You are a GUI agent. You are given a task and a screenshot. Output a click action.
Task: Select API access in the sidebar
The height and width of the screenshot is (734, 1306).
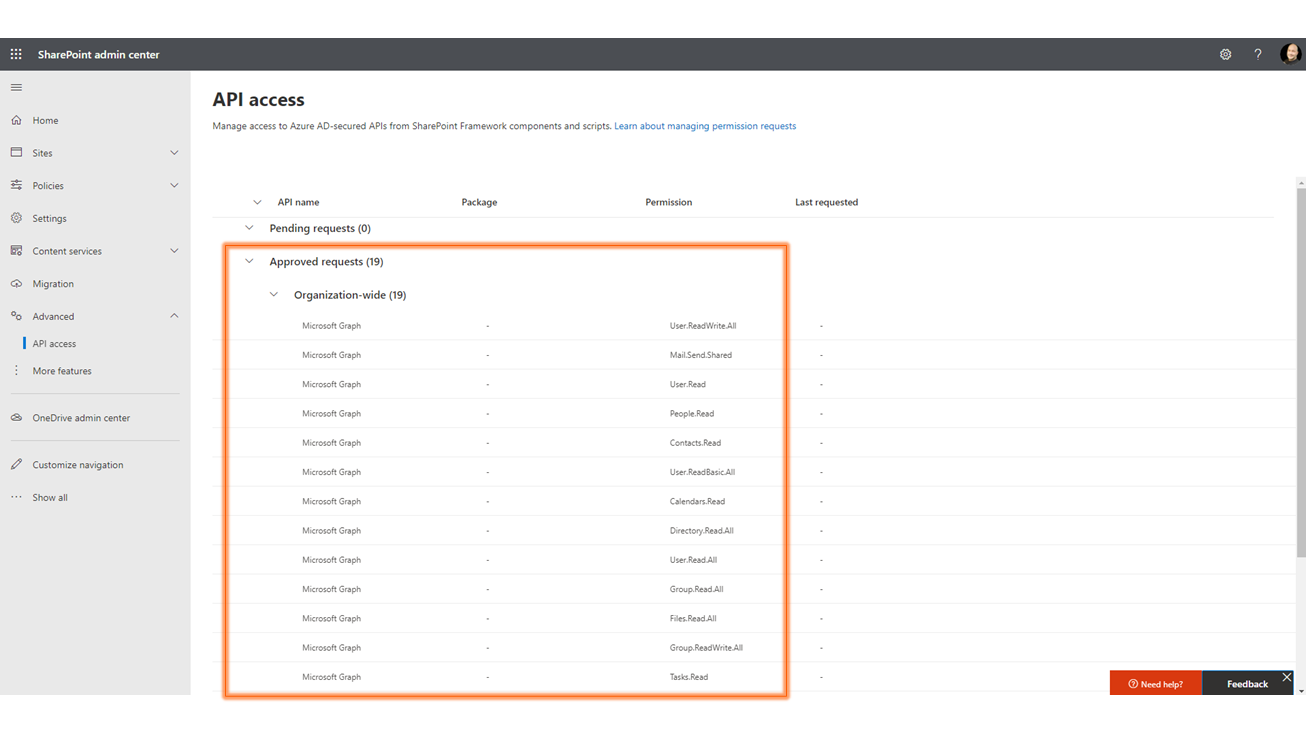[x=54, y=344]
